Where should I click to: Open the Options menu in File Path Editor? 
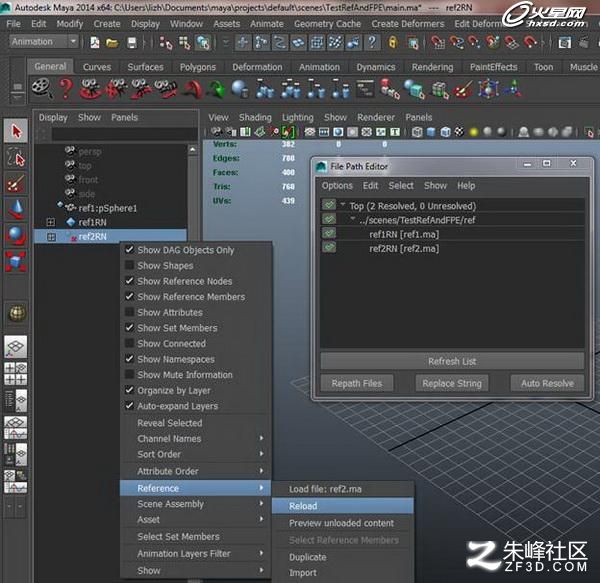pyautogui.click(x=337, y=186)
